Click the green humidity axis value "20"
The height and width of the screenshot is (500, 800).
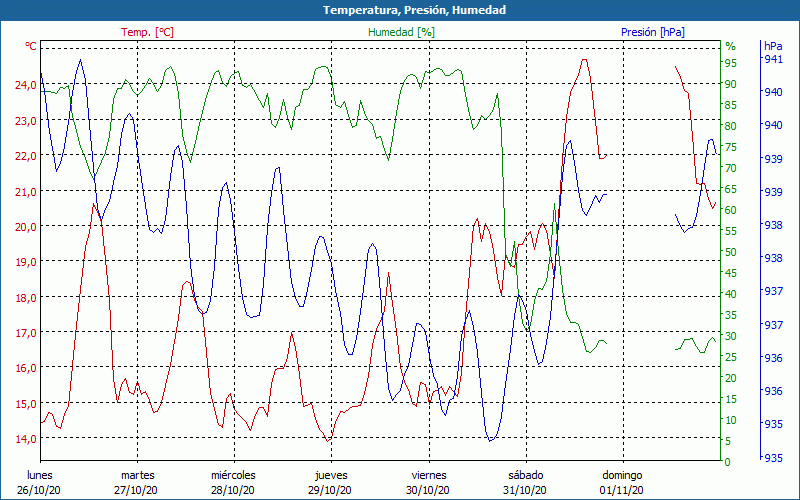pyautogui.click(x=731, y=378)
